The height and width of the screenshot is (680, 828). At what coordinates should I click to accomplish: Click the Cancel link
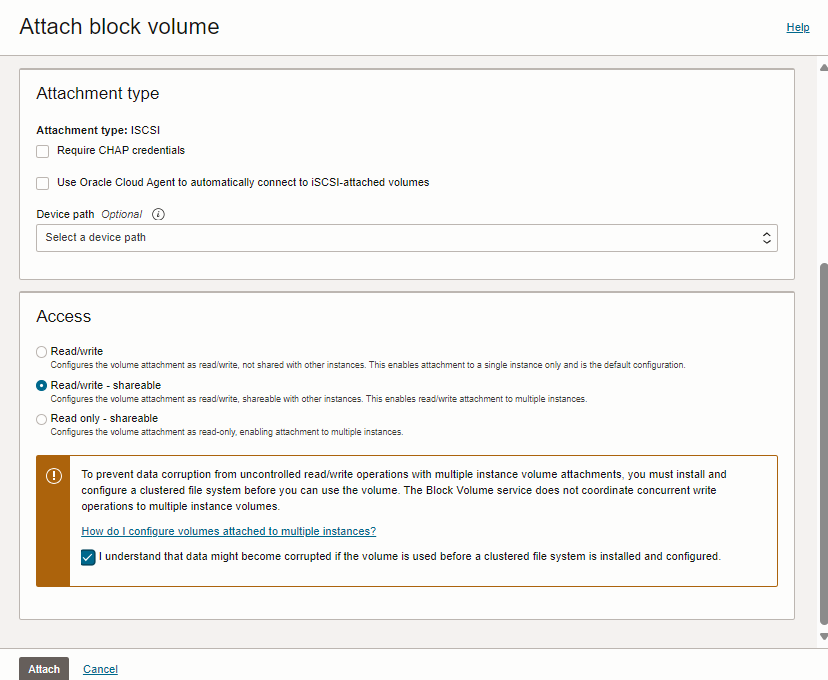(x=100, y=669)
